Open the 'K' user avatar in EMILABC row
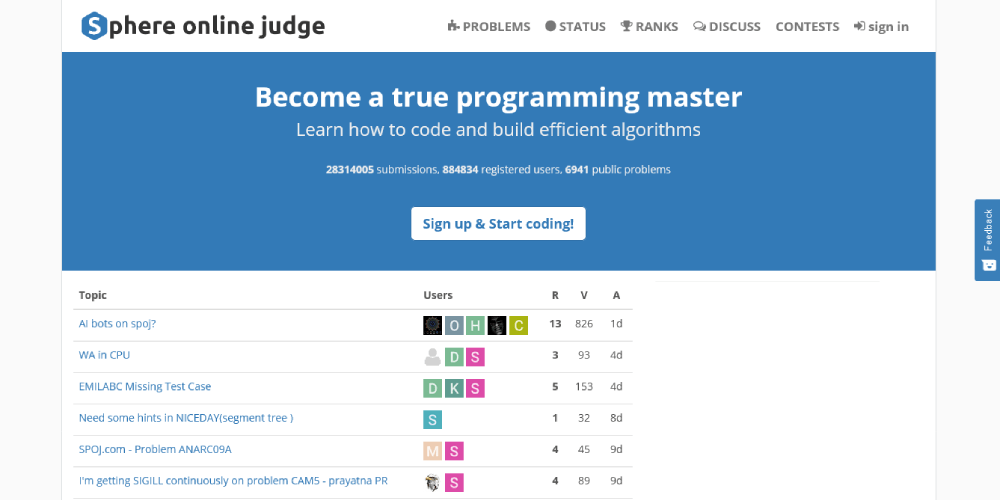Viewport: 1000px width, 500px height. (x=454, y=388)
